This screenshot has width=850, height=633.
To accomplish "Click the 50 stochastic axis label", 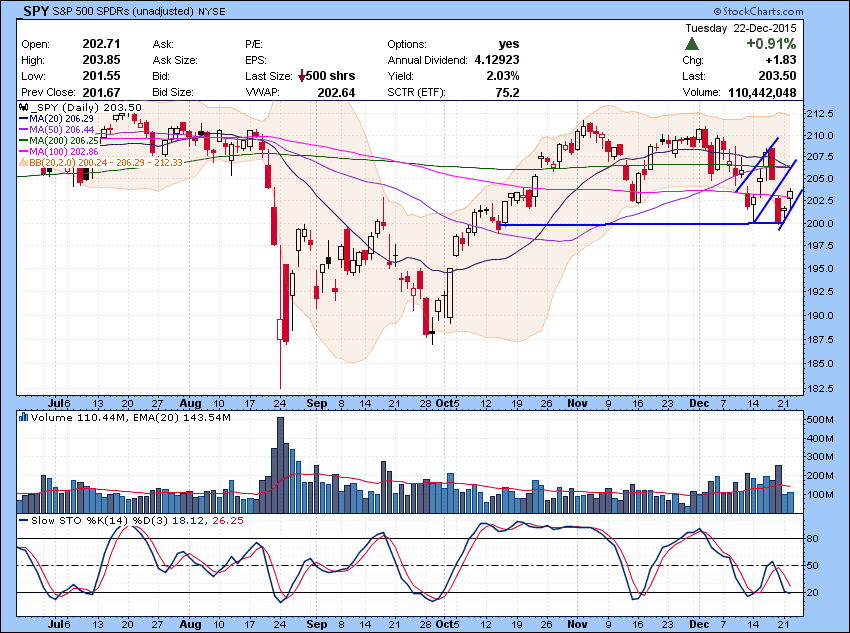I will pos(813,566).
